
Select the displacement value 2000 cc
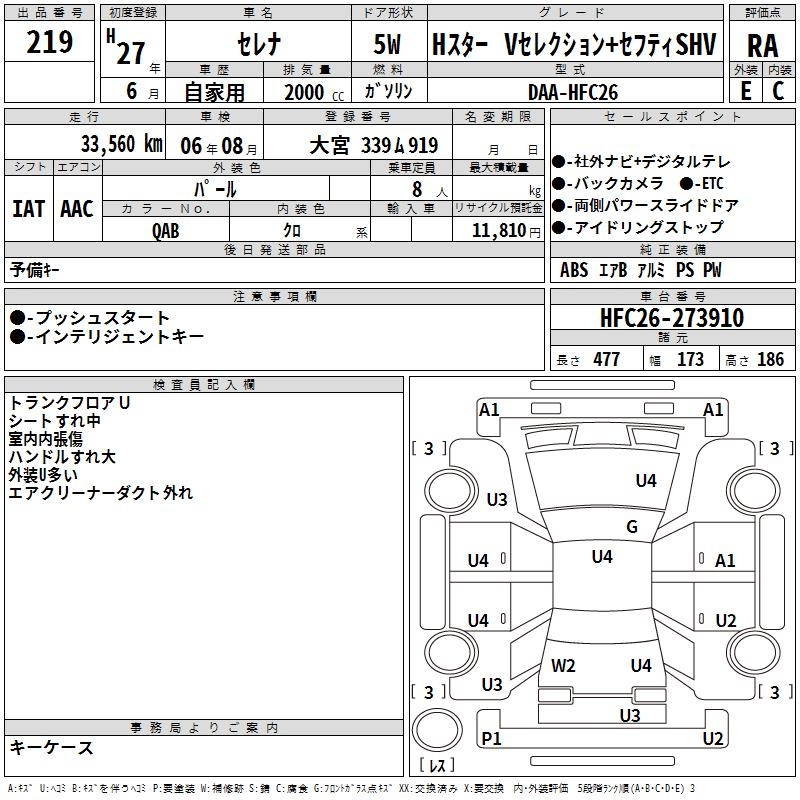(314, 93)
